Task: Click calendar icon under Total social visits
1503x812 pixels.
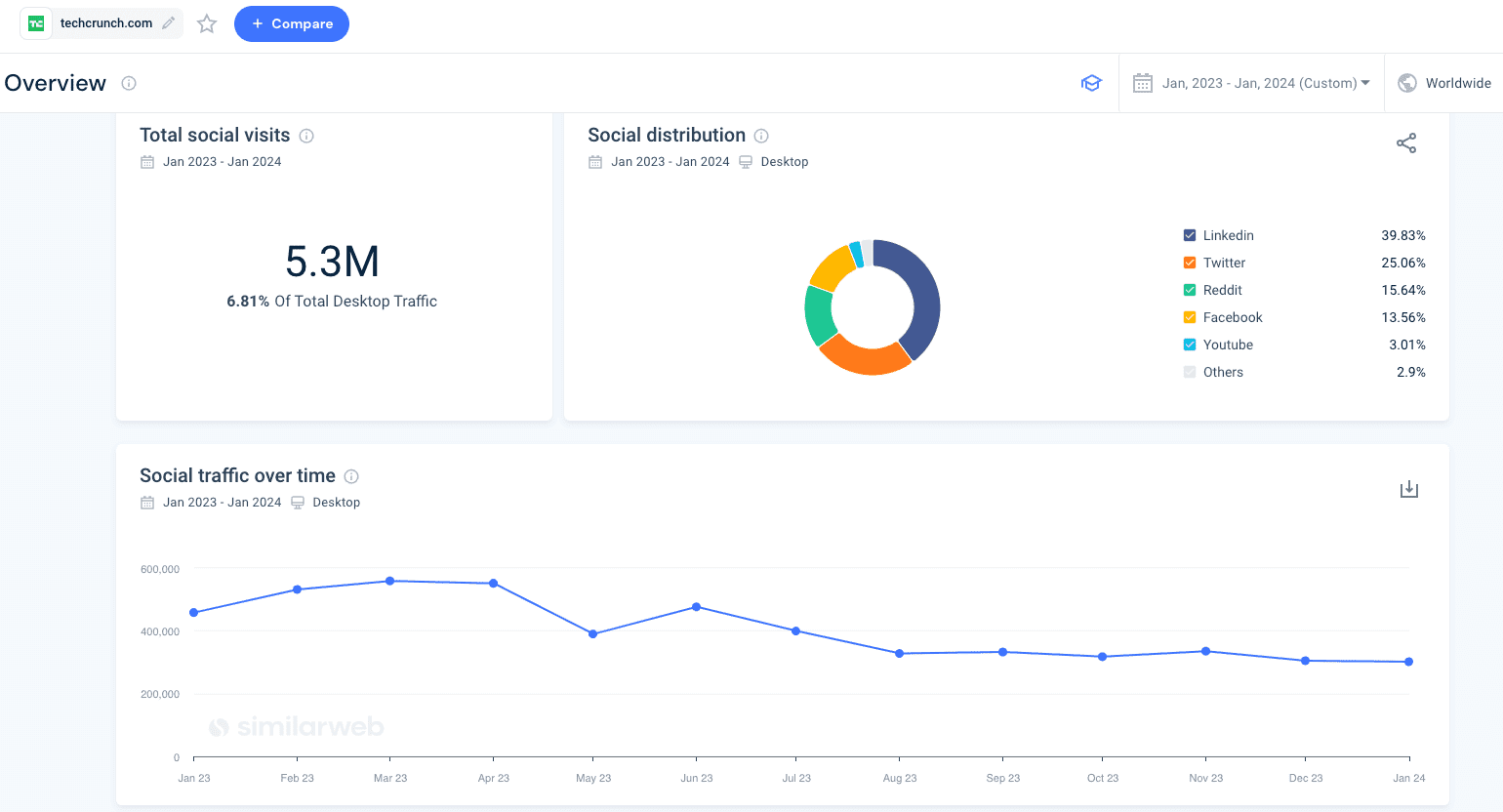Action: pos(147,162)
